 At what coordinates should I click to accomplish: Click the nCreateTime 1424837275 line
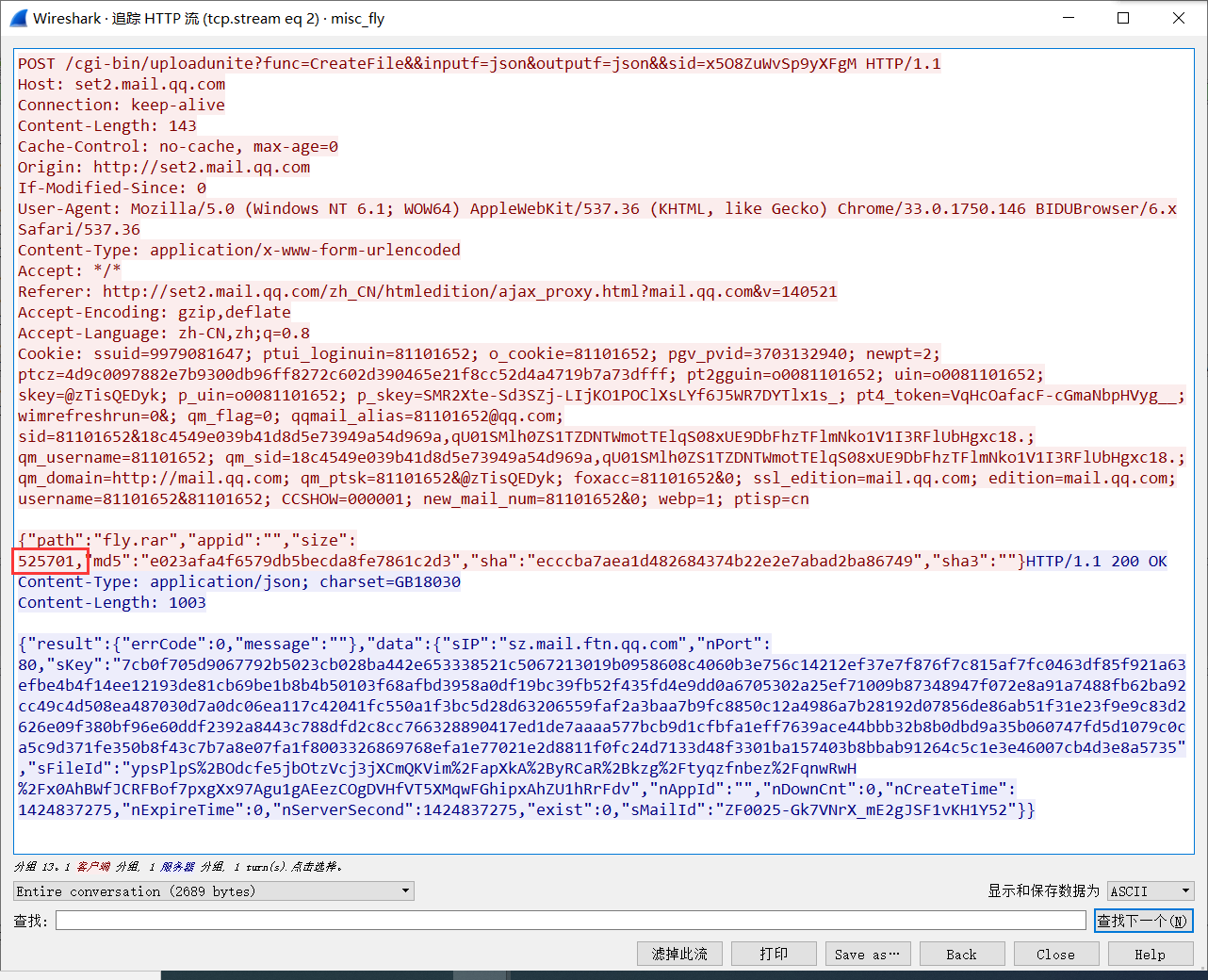coord(527,809)
